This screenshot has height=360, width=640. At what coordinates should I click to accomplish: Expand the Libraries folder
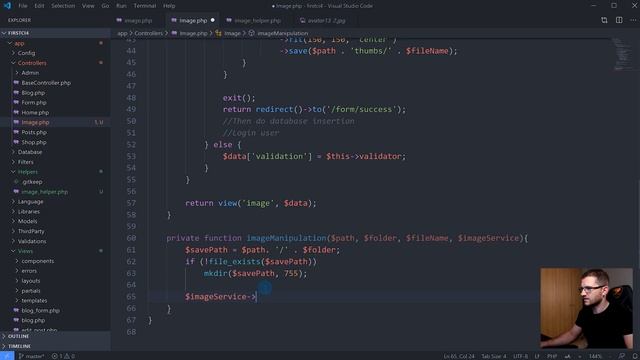(x=55, y=211)
